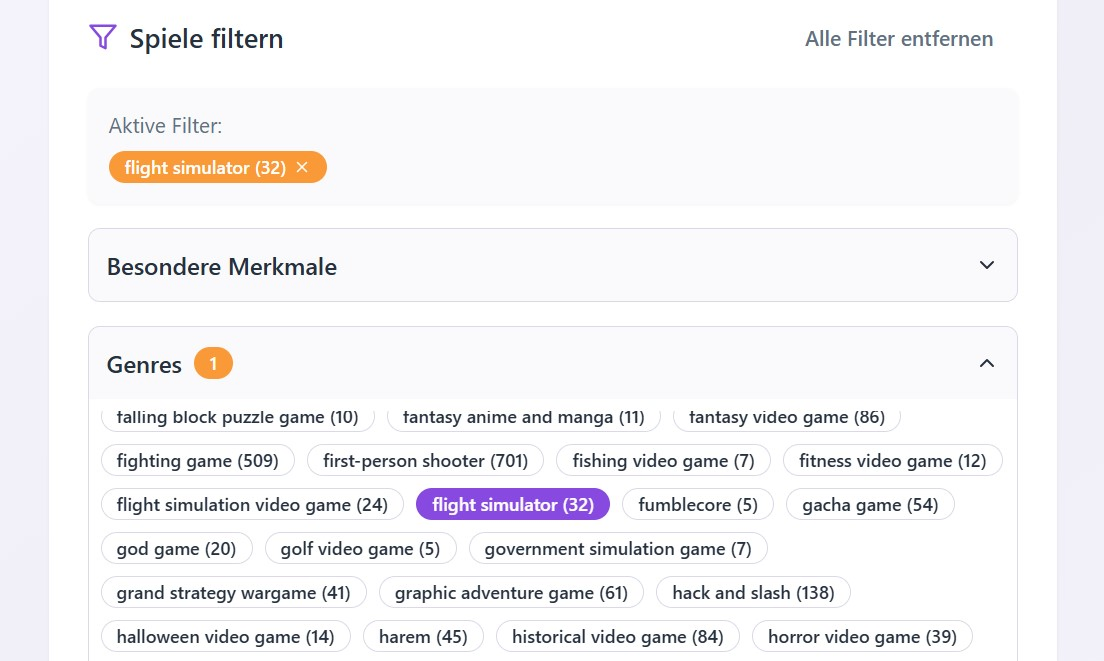Deselect the flight simulator genre chip
The width and height of the screenshot is (1104, 661).
512,504
